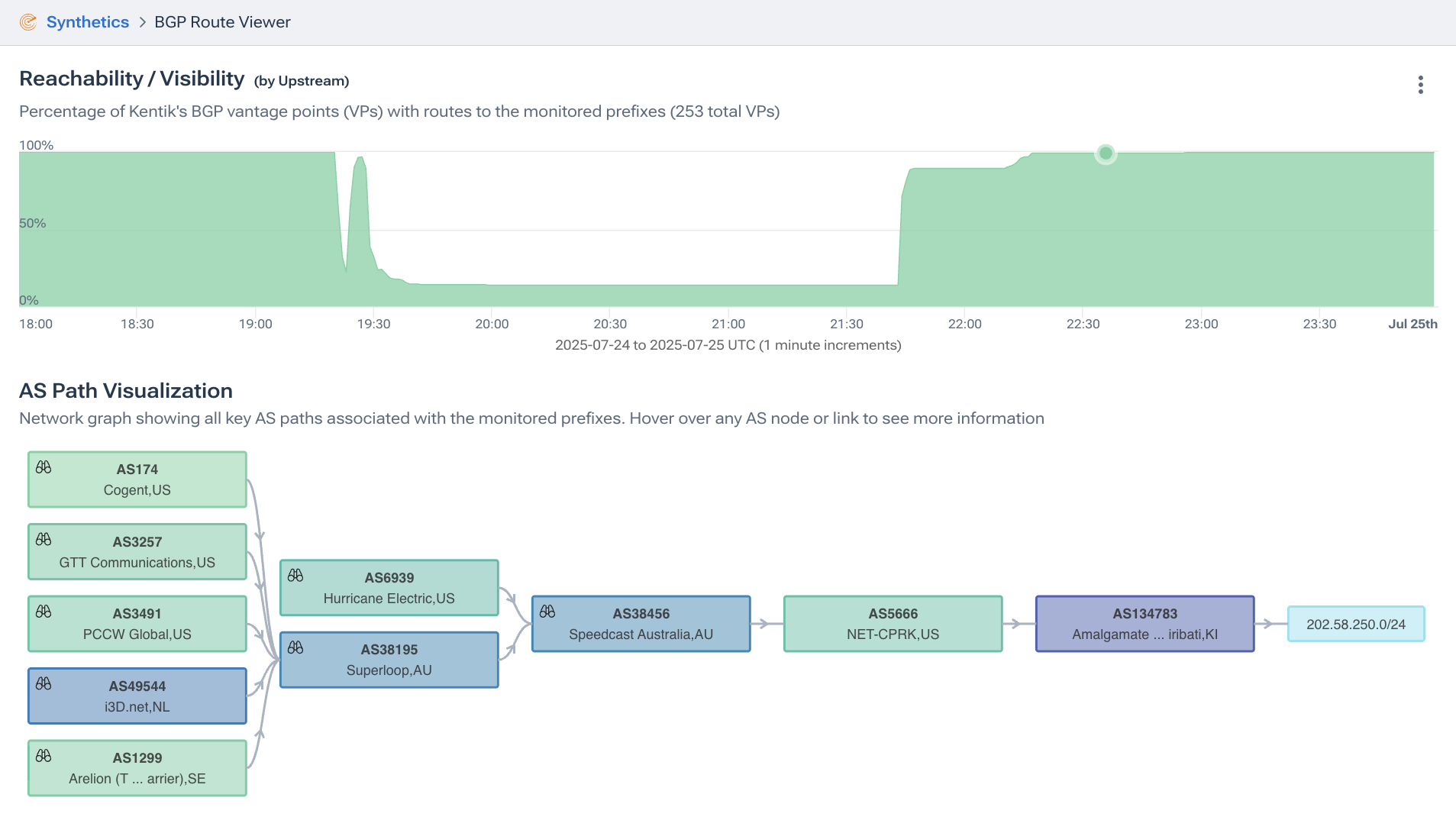Select the AS3491 PCCW Global node
1456x820 pixels.
tap(137, 624)
